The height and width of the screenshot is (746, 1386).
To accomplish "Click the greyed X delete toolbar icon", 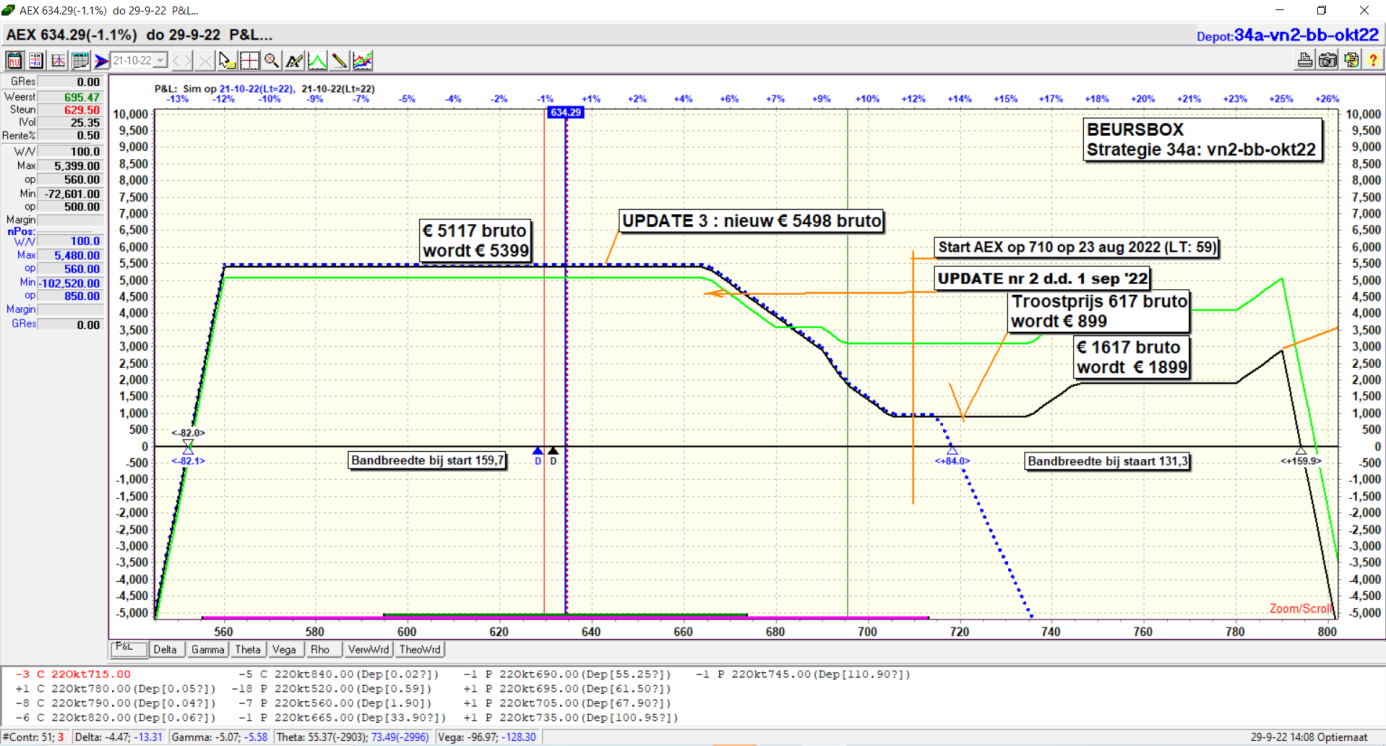I will pos(205,61).
